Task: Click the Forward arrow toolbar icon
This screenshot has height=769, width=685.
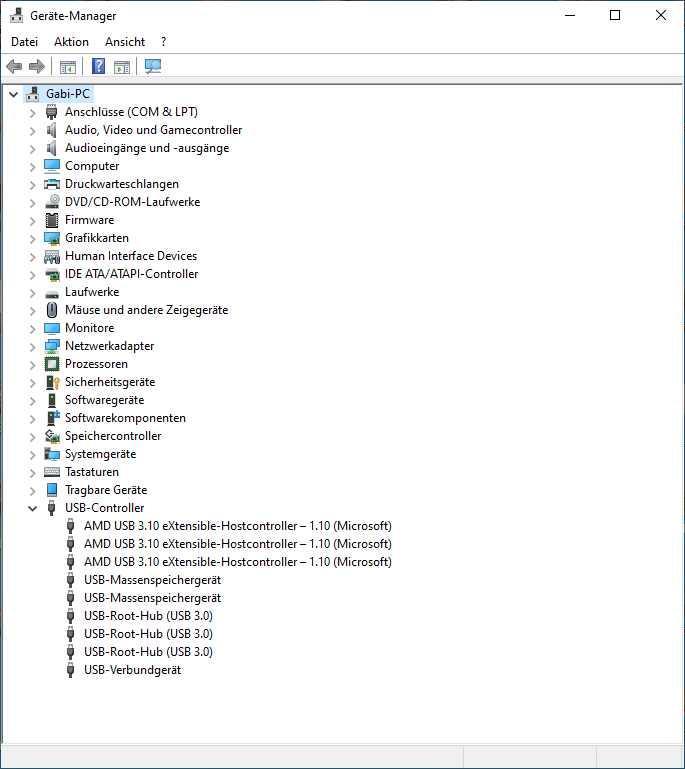Action: pyautogui.click(x=37, y=66)
